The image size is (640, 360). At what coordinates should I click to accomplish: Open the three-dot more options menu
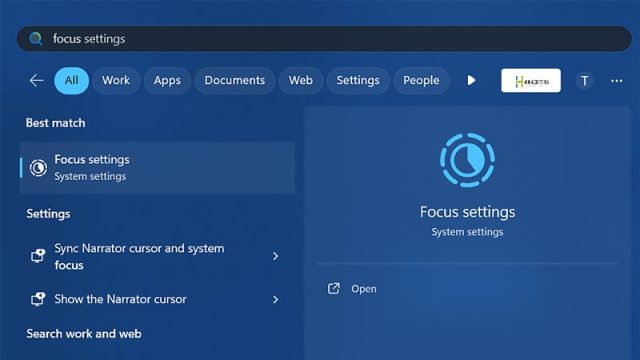(x=616, y=81)
